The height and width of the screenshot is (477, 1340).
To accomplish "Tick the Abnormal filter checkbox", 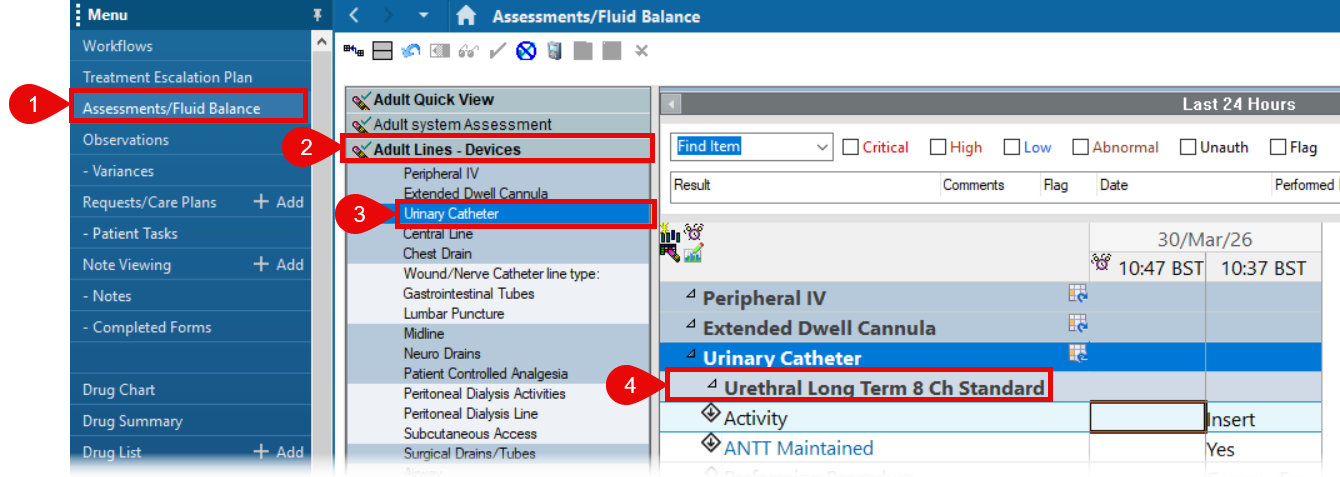I will (x=1080, y=147).
